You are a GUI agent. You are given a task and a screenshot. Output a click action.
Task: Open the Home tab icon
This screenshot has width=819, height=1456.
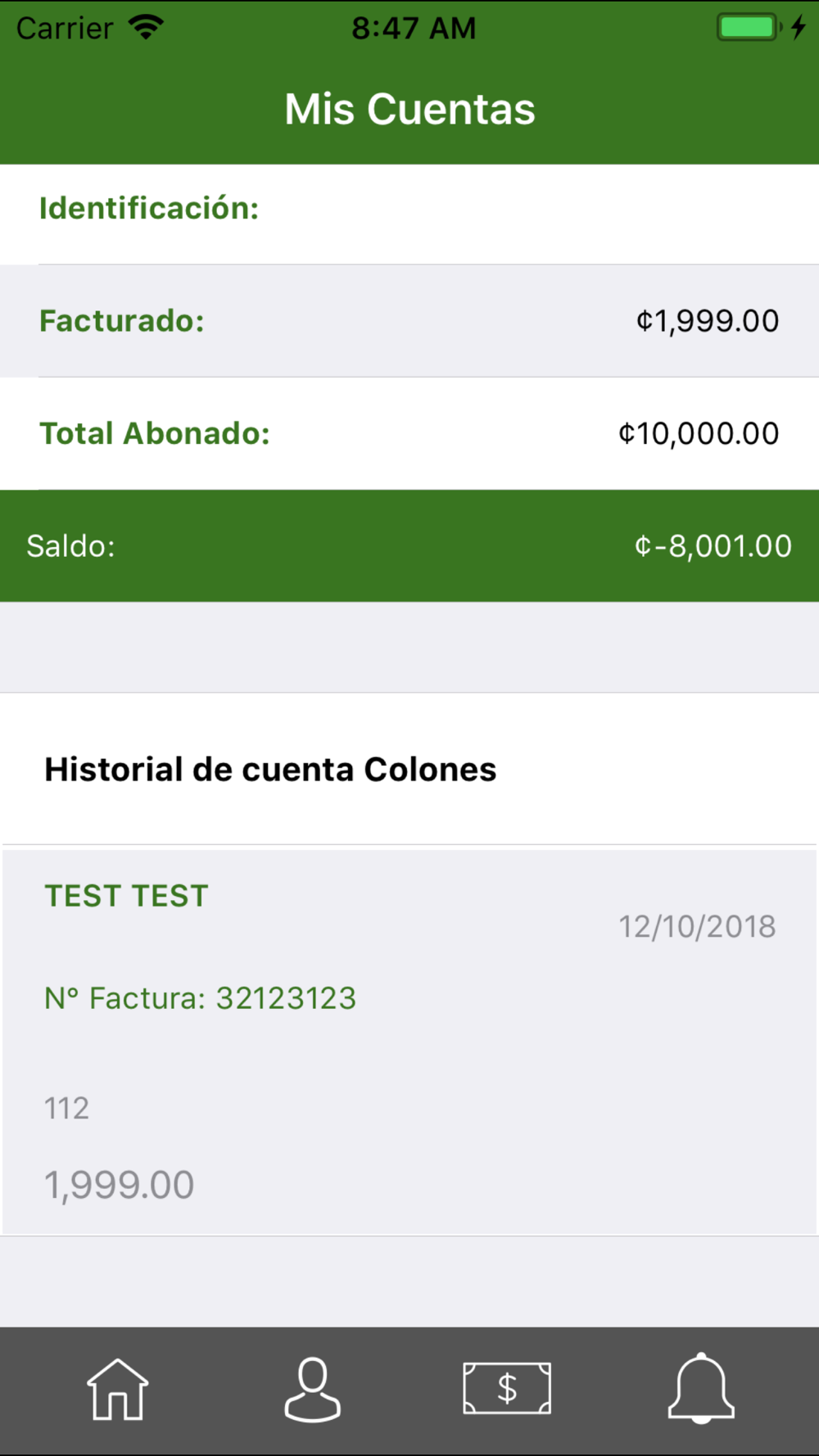[118, 1389]
